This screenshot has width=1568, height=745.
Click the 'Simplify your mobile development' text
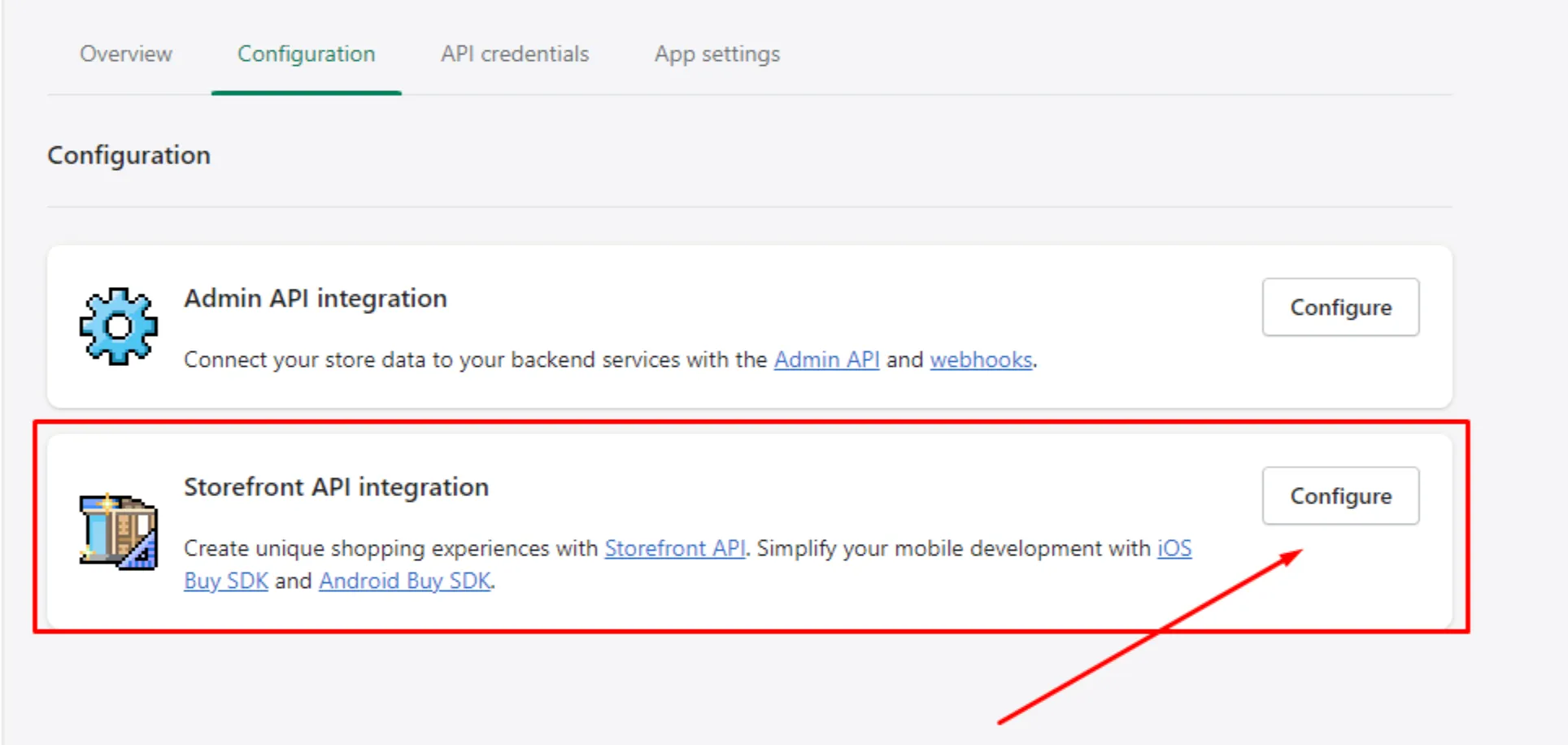(x=953, y=548)
